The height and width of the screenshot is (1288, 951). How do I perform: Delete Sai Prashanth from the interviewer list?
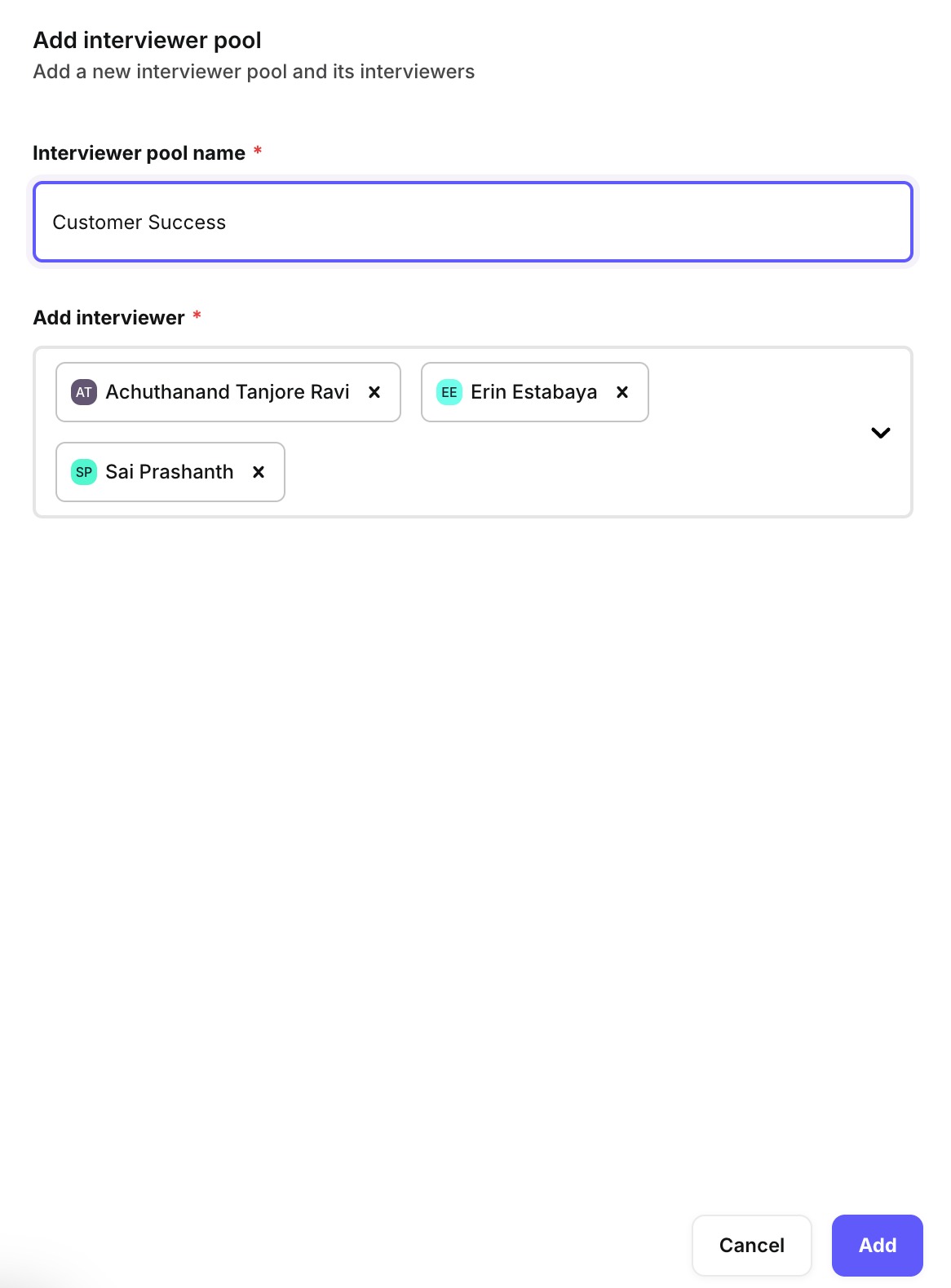(259, 472)
